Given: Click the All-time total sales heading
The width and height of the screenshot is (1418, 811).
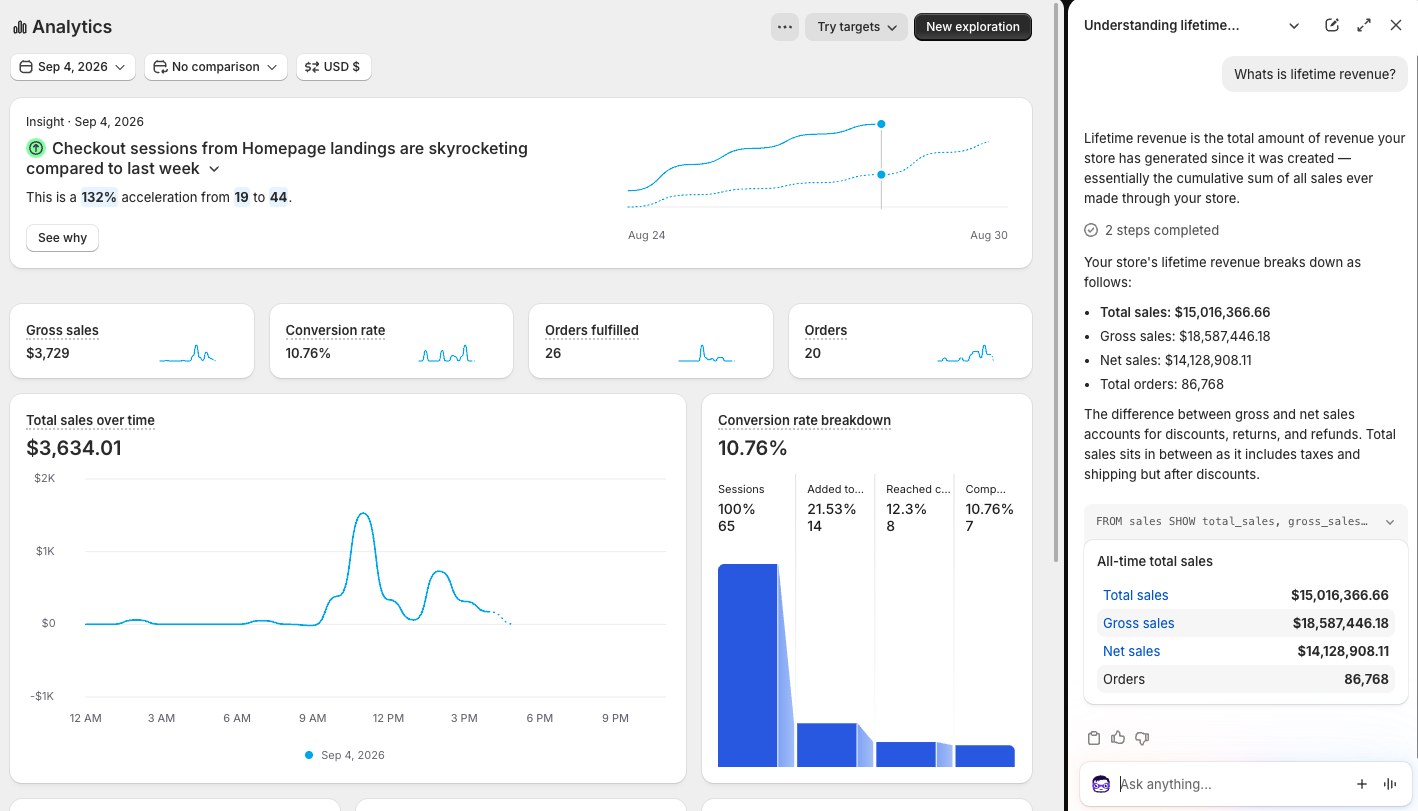Looking at the screenshot, I should 1154,561.
